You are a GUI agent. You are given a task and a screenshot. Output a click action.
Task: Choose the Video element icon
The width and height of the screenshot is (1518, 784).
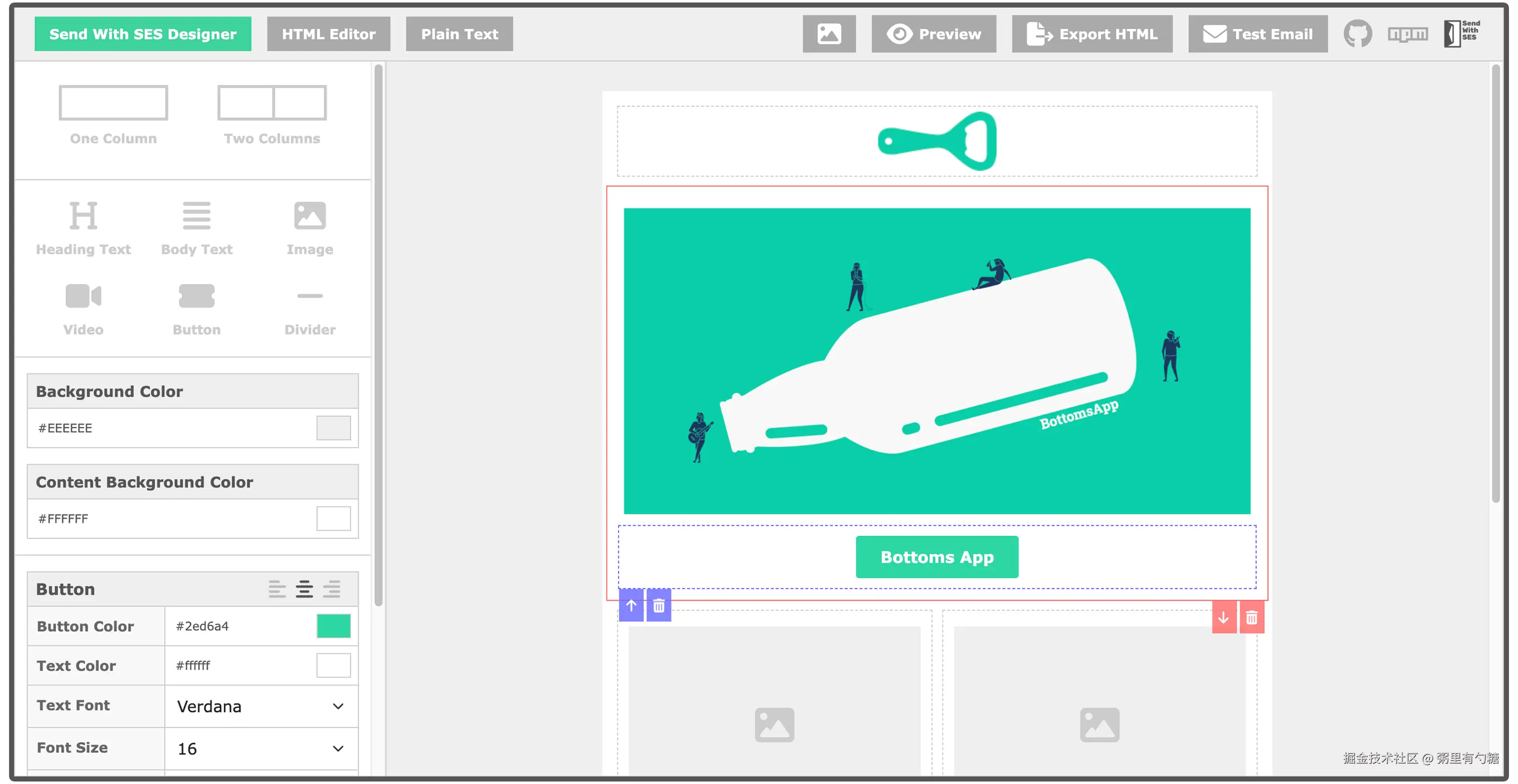tap(83, 296)
